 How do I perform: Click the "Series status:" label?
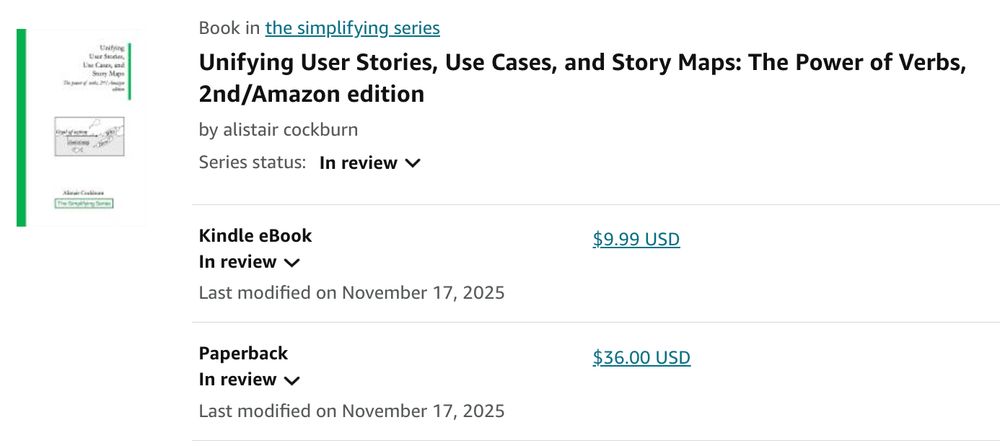(x=252, y=163)
